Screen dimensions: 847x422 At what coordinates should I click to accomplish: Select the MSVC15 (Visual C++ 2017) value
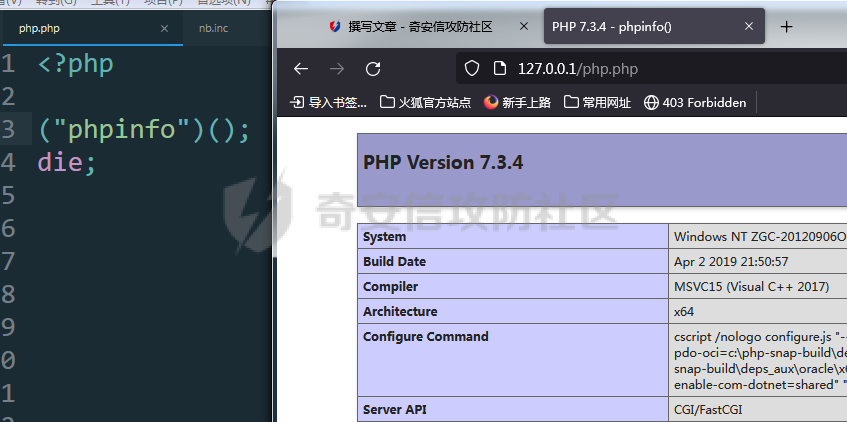[751, 286]
